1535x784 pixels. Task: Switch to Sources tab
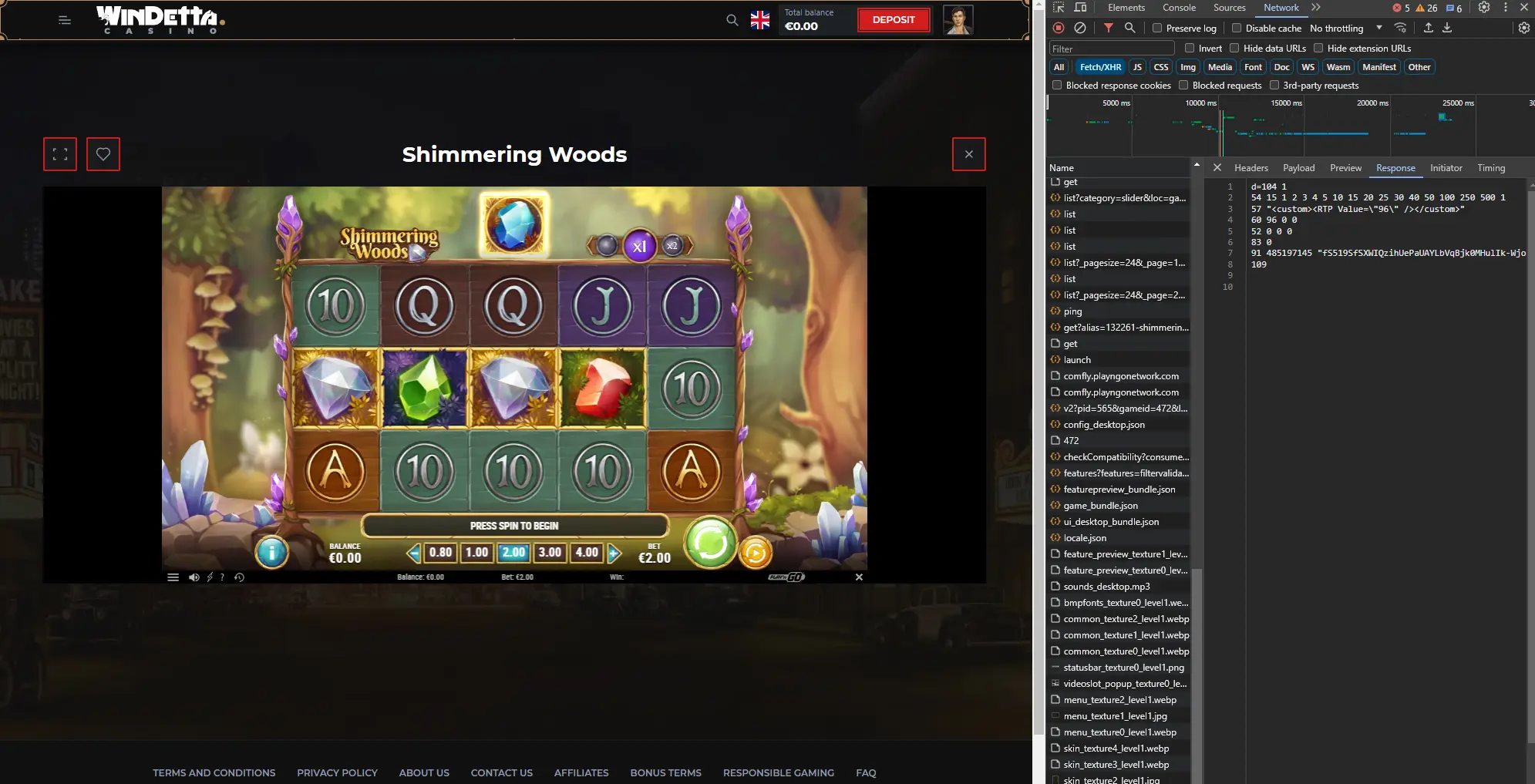(1229, 8)
